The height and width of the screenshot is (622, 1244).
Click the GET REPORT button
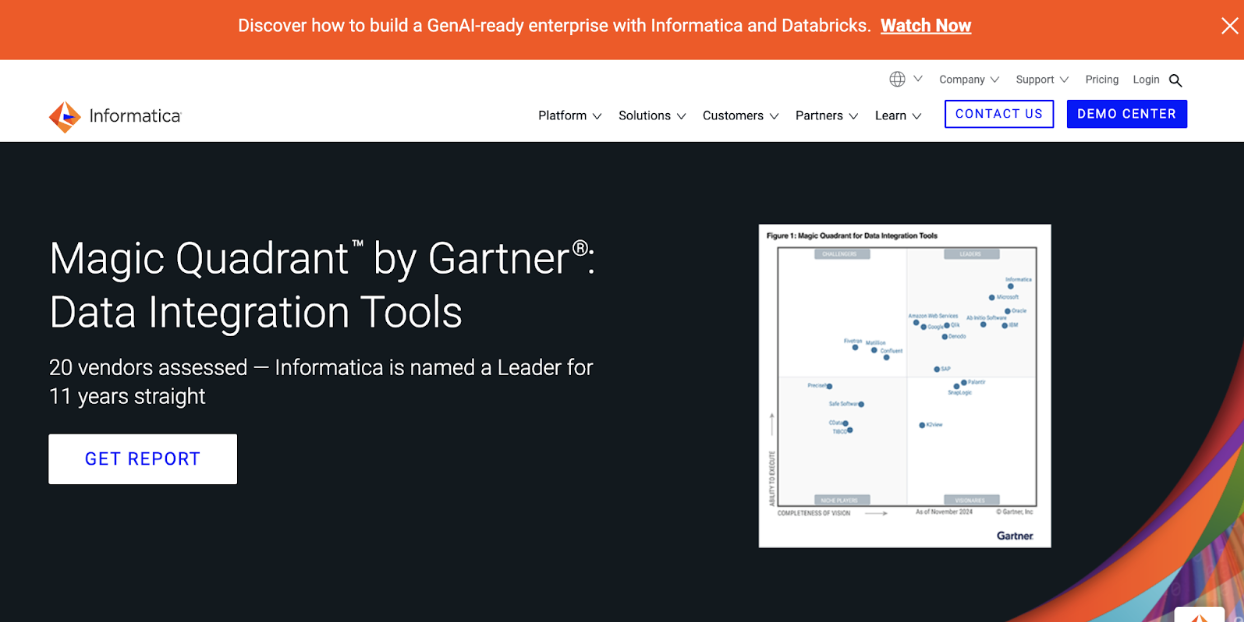[x=143, y=459]
